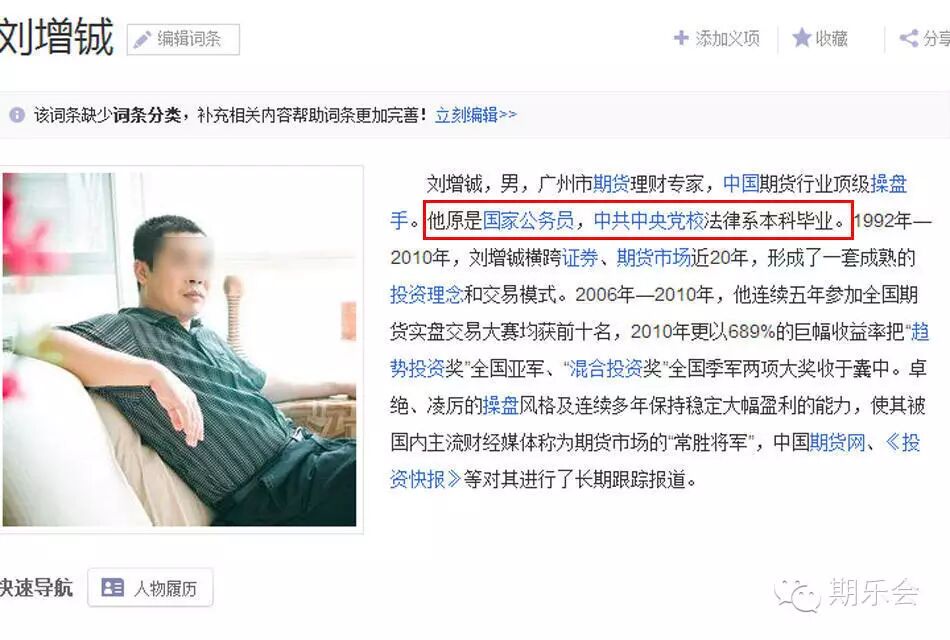Click the 编辑词条 button
Viewport: 950px width, 640px height.
tap(183, 39)
